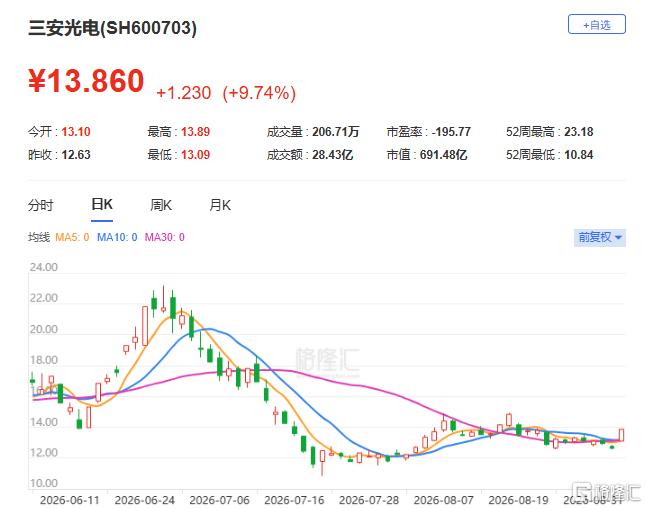Open the 月K monthly chart tab

(220, 205)
